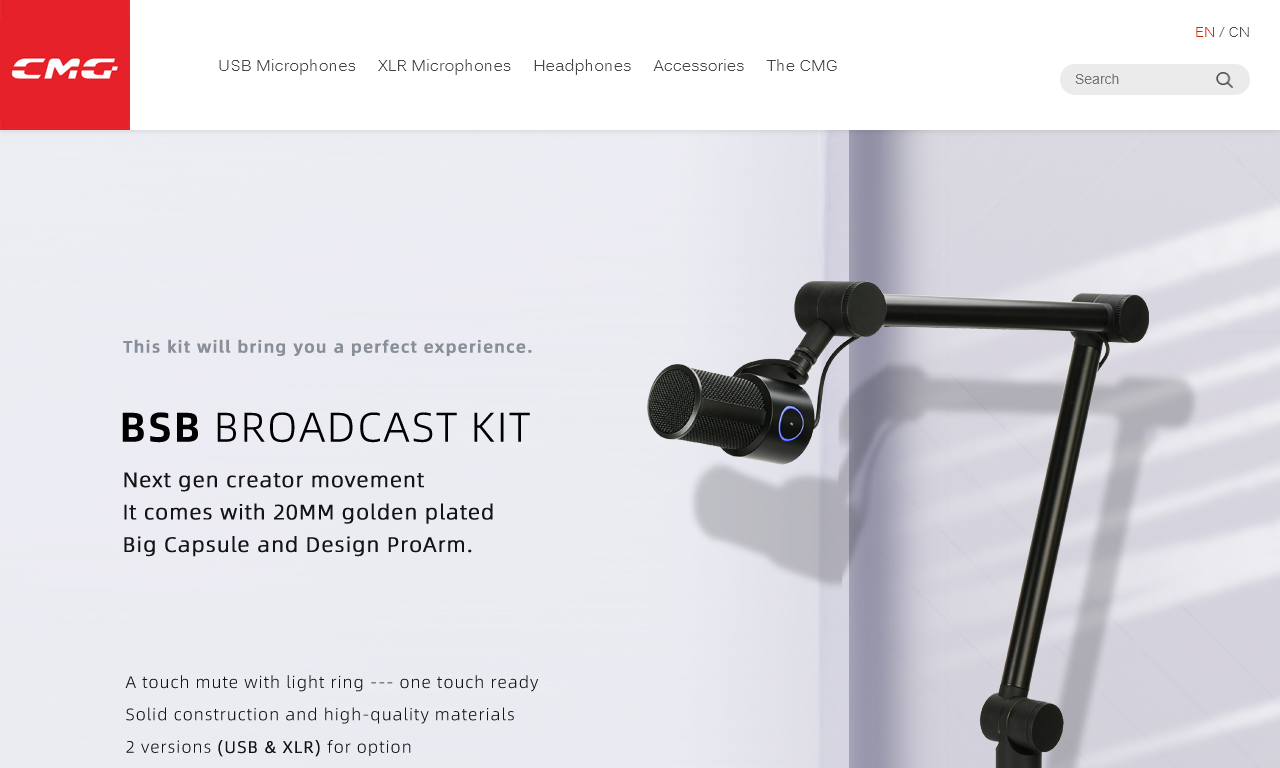Click the 'Next gen creator movement' line
Viewport: 1280px width, 768px height.
click(x=273, y=480)
